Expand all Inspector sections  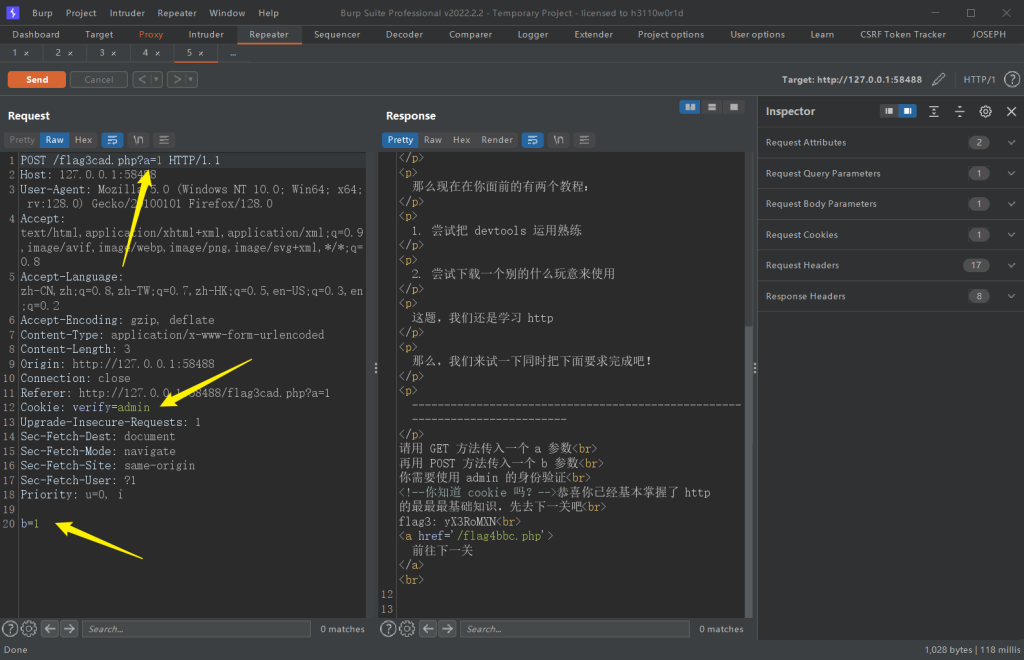934,112
